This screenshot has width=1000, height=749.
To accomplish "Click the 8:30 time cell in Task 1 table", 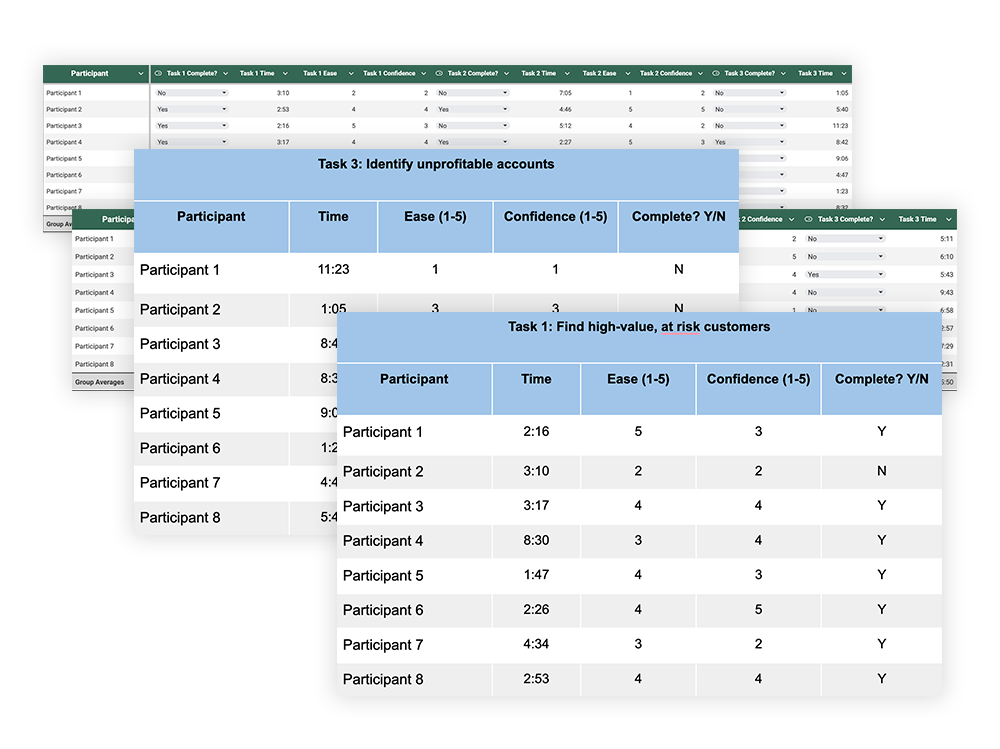I will pyautogui.click(x=536, y=540).
